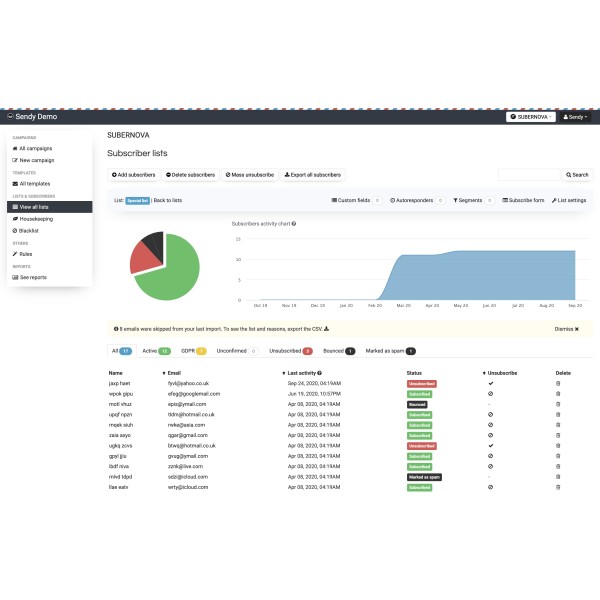Click the unsubscribe icon for zaia asyo
The image size is (600, 600).
coord(490,435)
